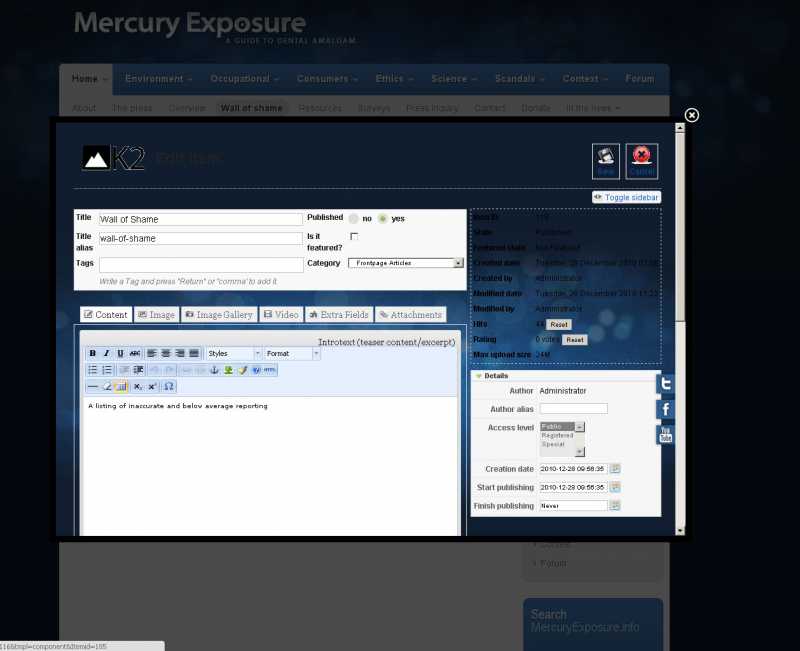Check the Is it featured checkbox
The height and width of the screenshot is (651, 800).
tap(354, 236)
